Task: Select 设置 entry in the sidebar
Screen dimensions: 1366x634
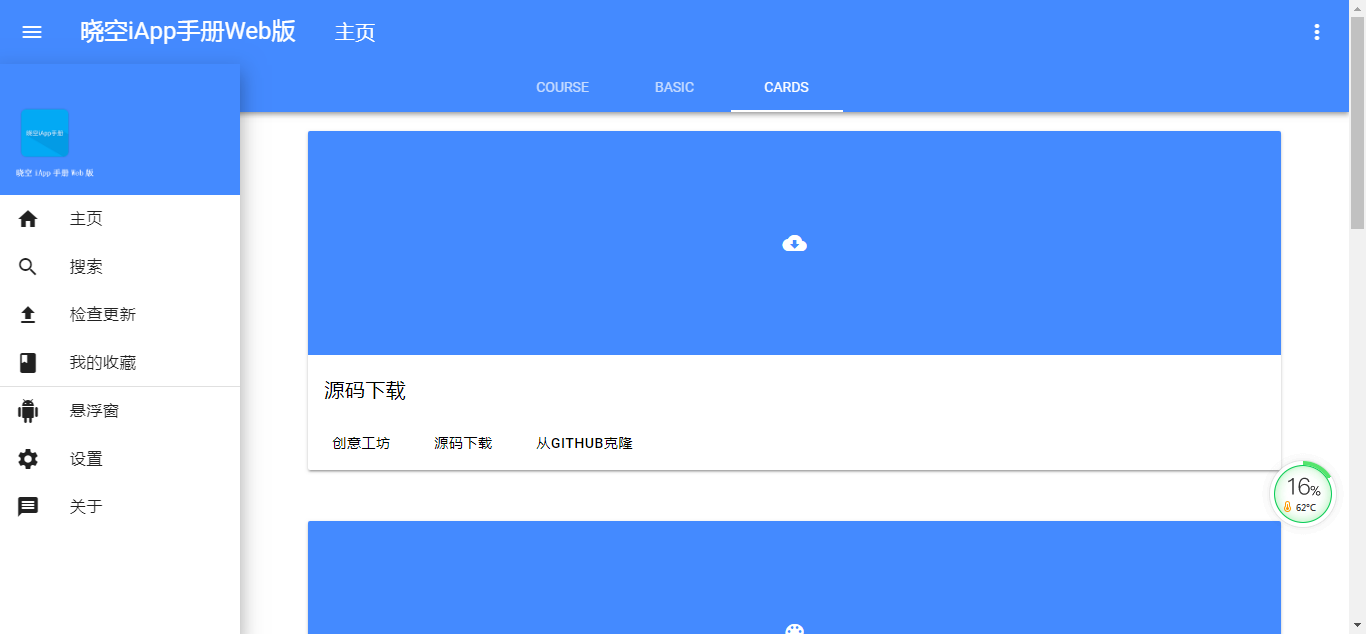Action: pyautogui.click(x=87, y=458)
